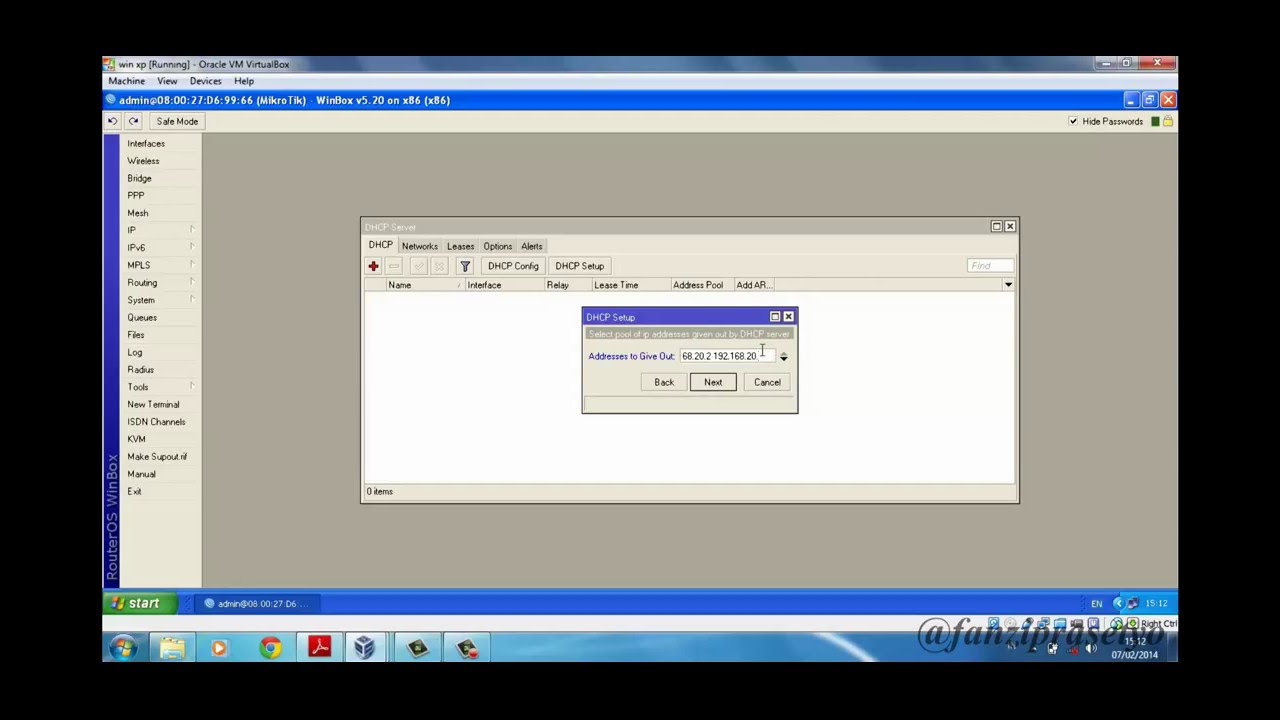Open Bridge in the WinBox menu
Screen dimensions: 1280x720
click(139, 178)
